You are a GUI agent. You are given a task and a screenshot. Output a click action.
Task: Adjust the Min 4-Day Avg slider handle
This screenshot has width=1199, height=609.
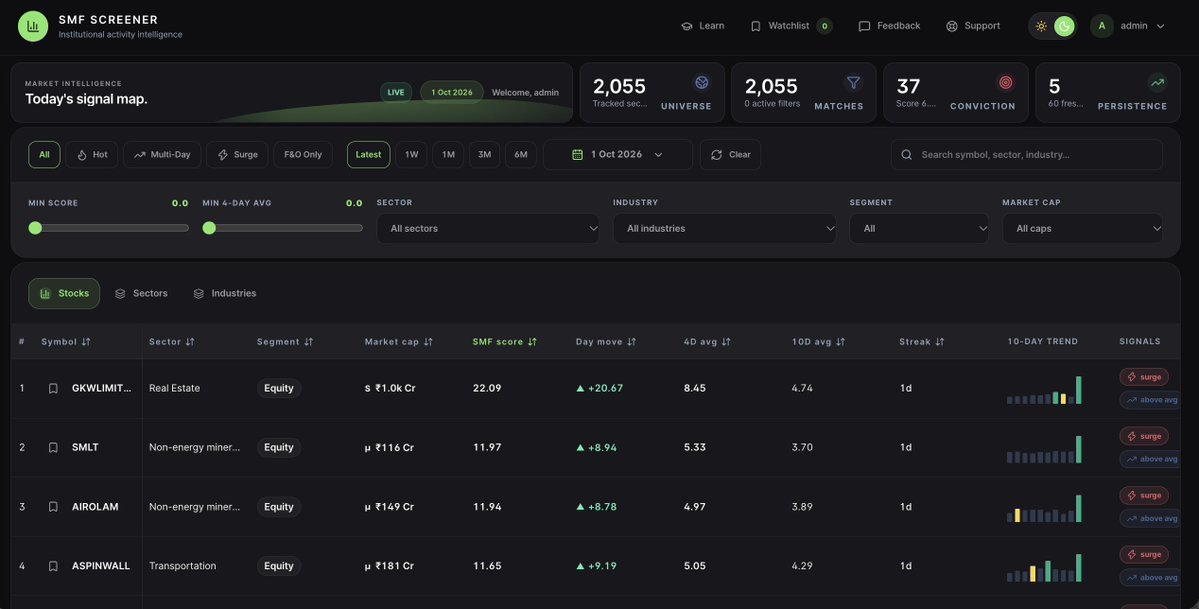(x=210, y=228)
